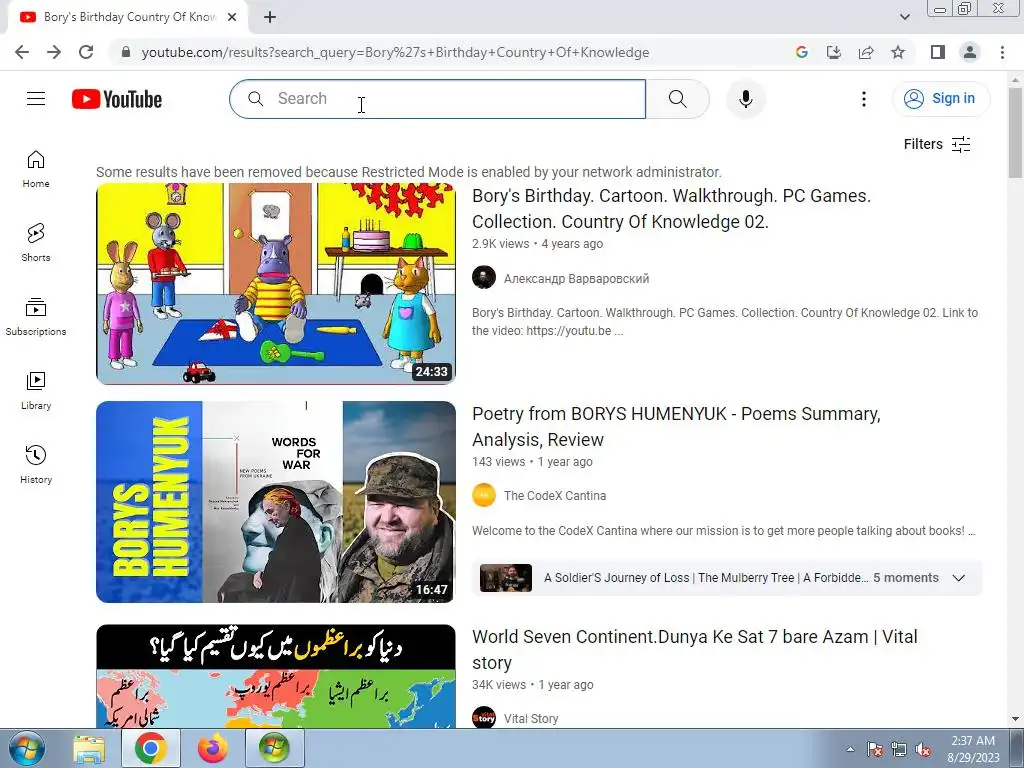This screenshot has height=768, width=1024.
Task: Select the Bory's Birthday browser tab
Action: (x=129, y=17)
